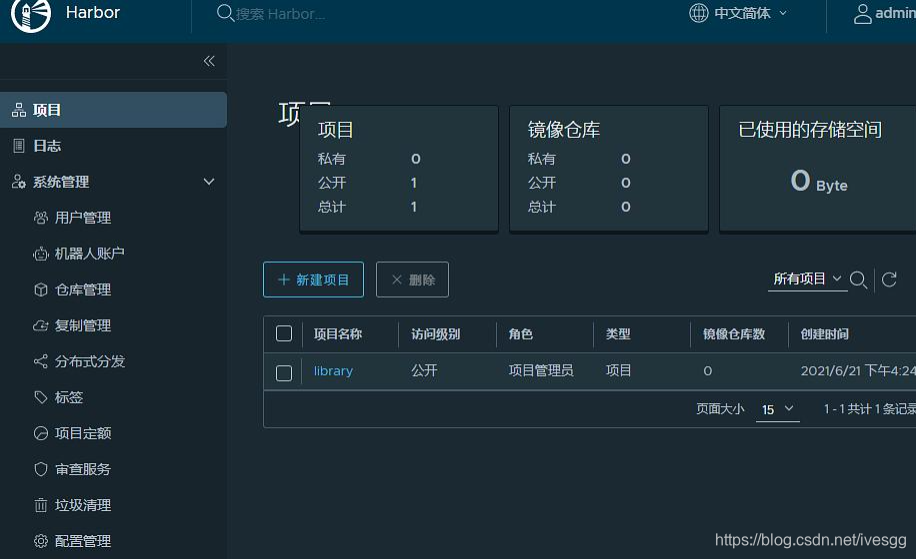This screenshot has height=559, width=916.
Task: Click the 类型 column header
Action: click(617, 334)
